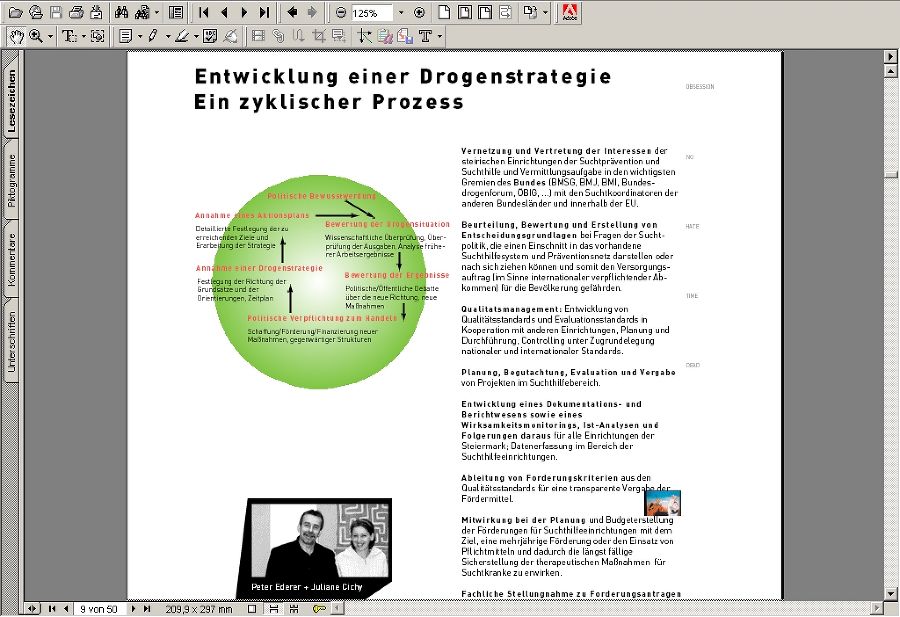This screenshot has height=617, width=900.
Task: Go to next page in top toolbar
Action: pos(244,13)
